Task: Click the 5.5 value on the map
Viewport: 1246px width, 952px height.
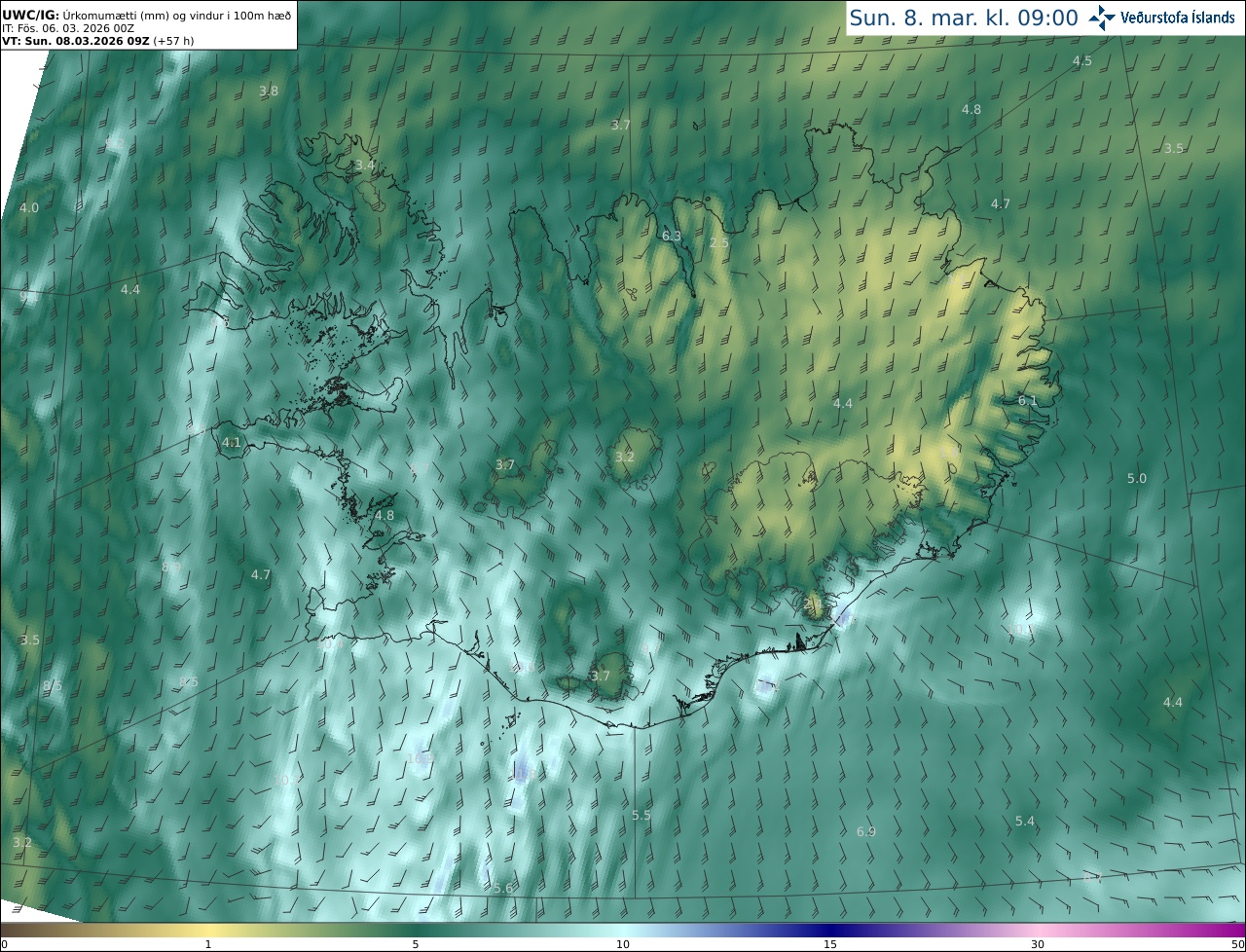Action: click(641, 815)
